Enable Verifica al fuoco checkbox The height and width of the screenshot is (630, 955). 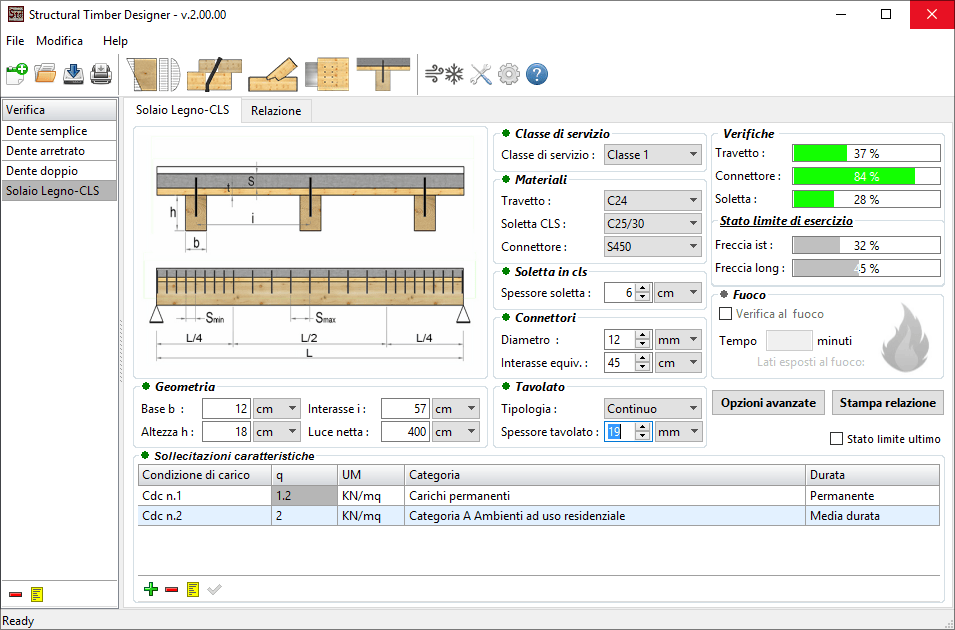click(x=725, y=314)
